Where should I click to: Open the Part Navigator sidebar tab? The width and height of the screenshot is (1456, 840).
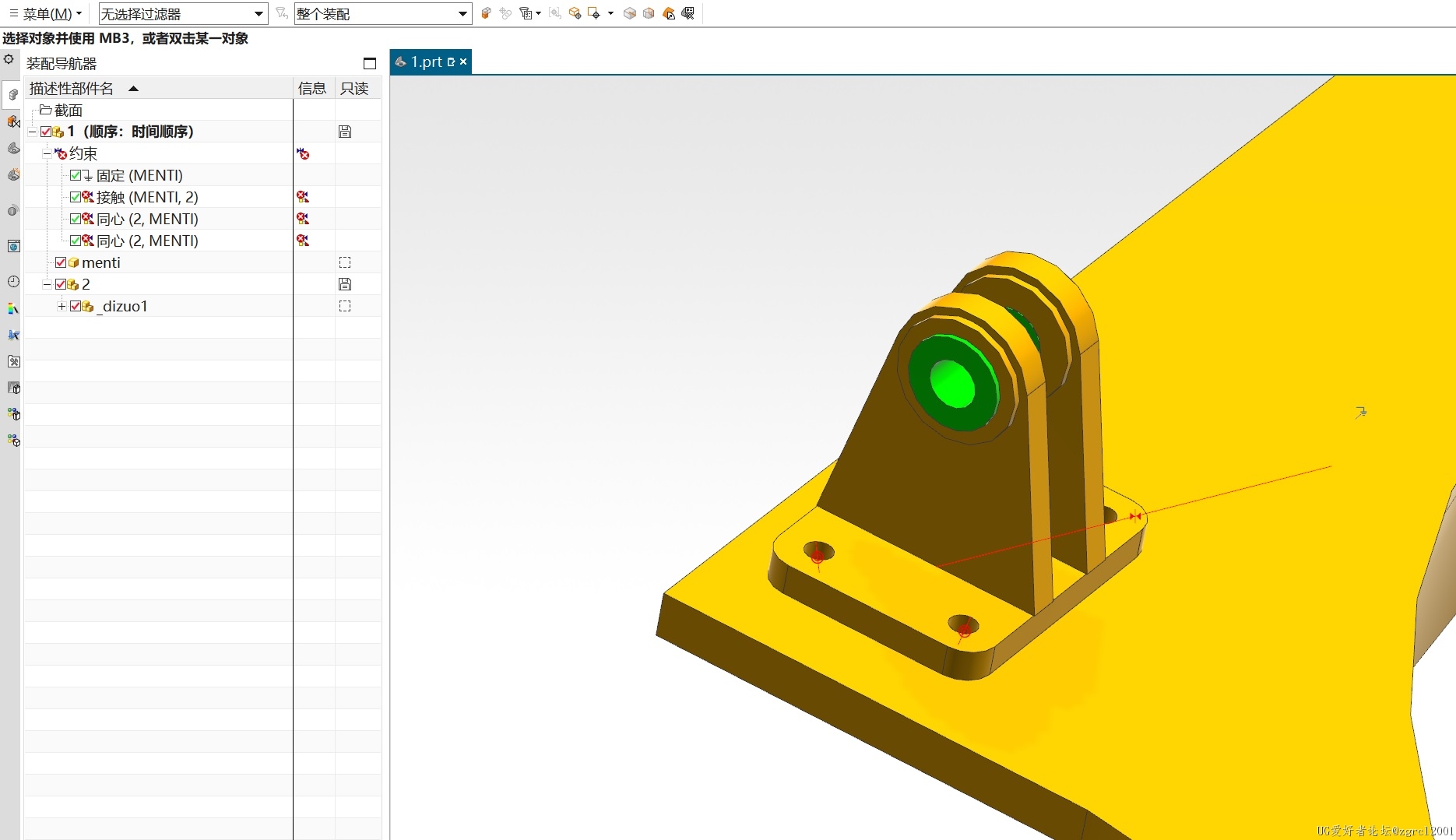click(x=12, y=148)
